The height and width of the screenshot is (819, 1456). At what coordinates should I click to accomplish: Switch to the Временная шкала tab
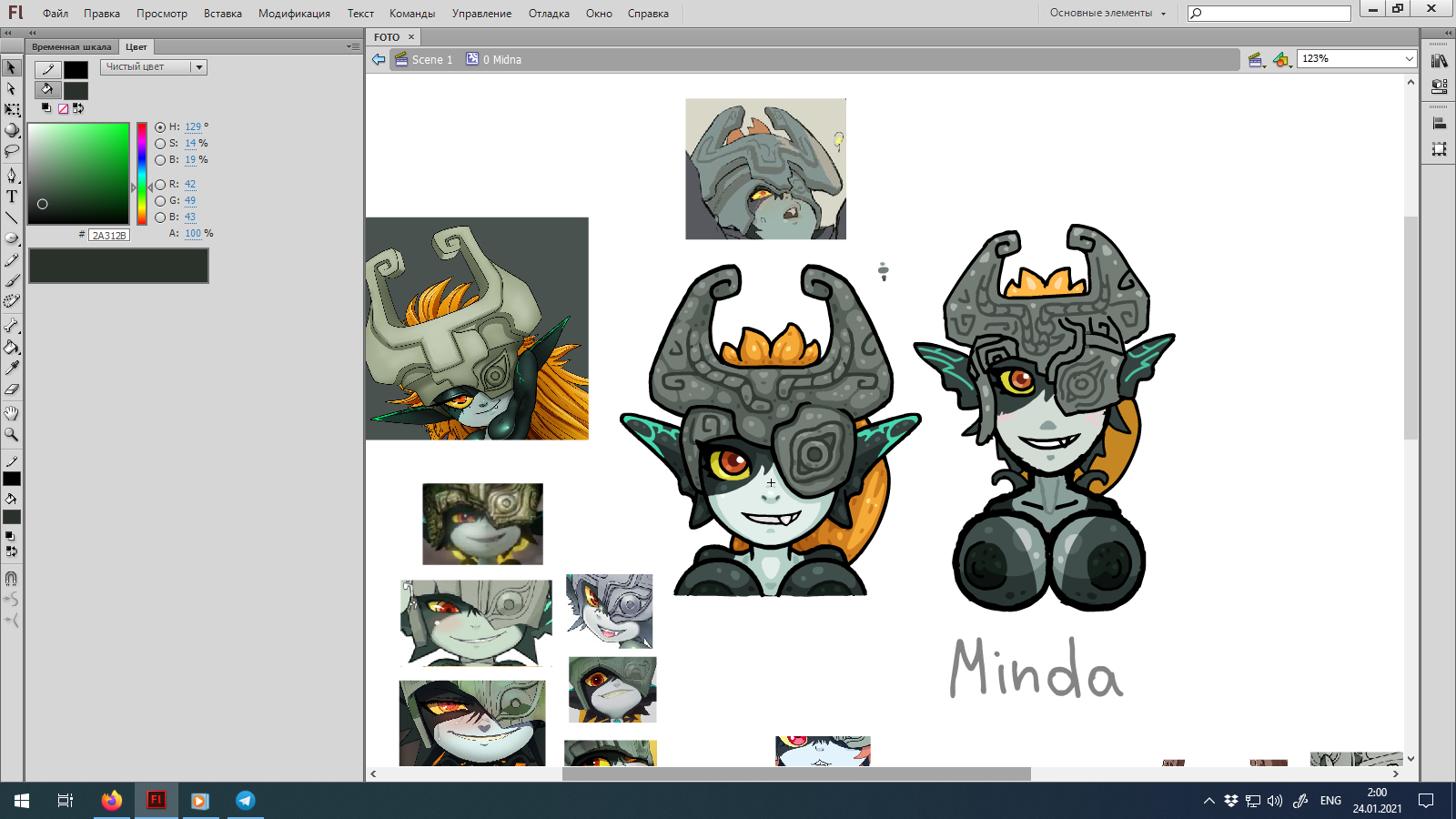tap(72, 47)
